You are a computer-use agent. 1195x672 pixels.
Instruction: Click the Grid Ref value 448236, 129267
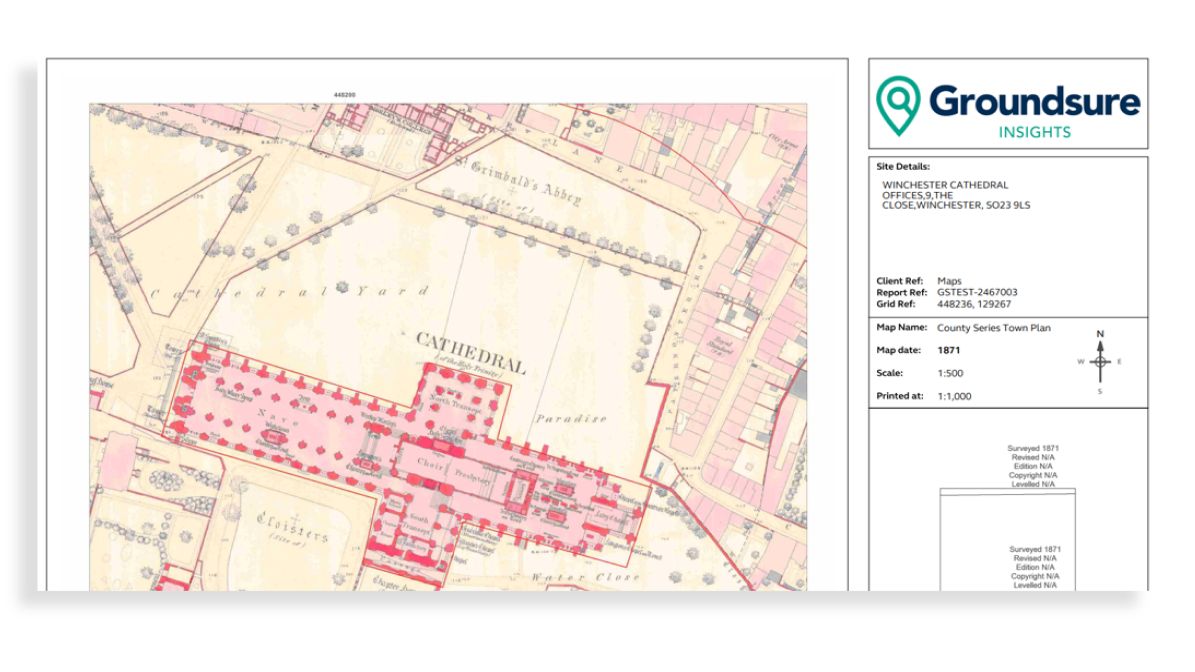click(973, 304)
